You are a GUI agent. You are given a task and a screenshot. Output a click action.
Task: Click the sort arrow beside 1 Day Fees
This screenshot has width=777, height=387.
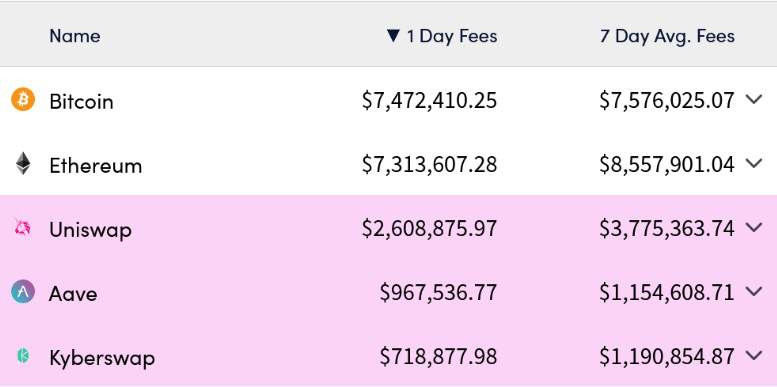pyautogui.click(x=393, y=35)
